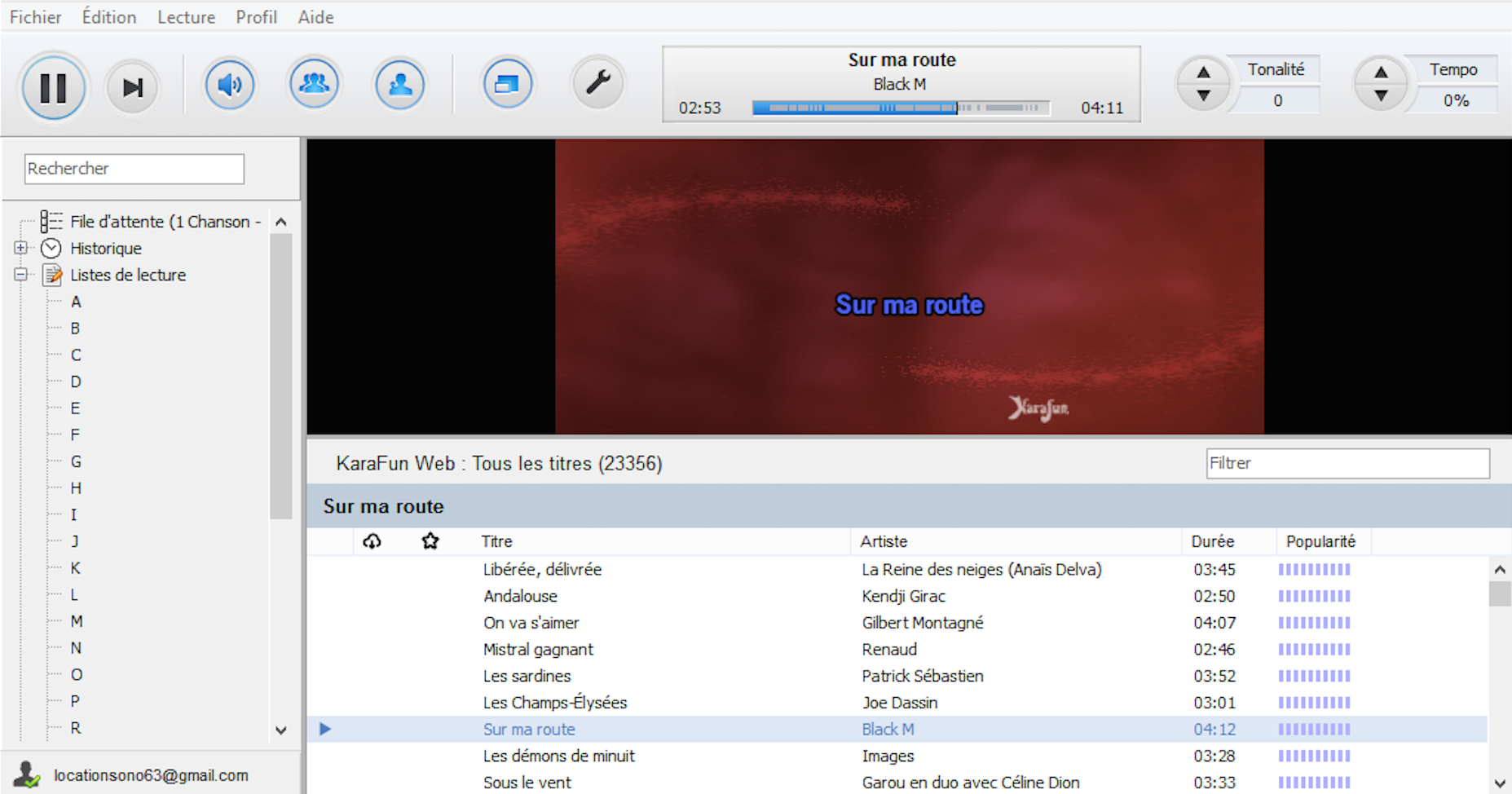1512x794 pixels.
Task: Click the lead vocal single-person icon
Action: (x=399, y=84)
